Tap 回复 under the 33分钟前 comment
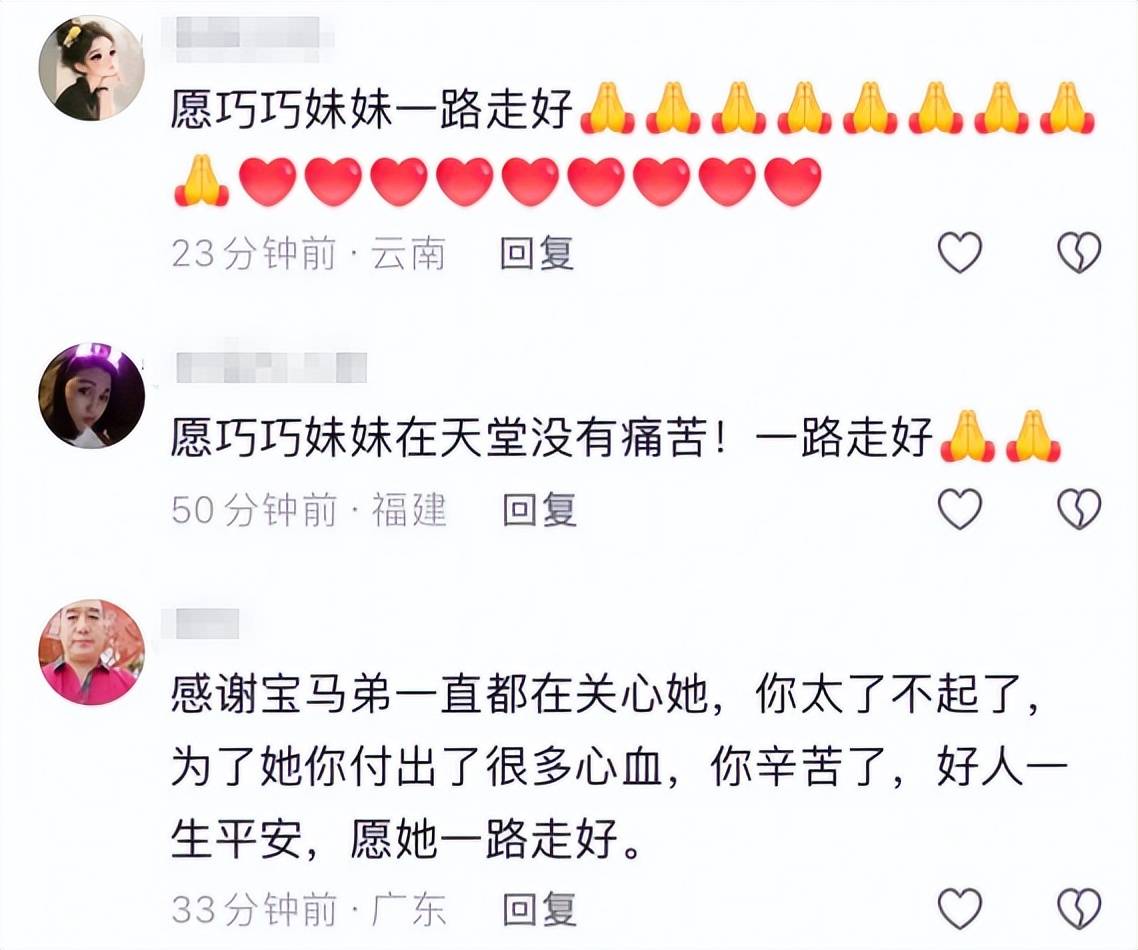Viewport: 1138px width, 950px height. click(x=540, y=909)
